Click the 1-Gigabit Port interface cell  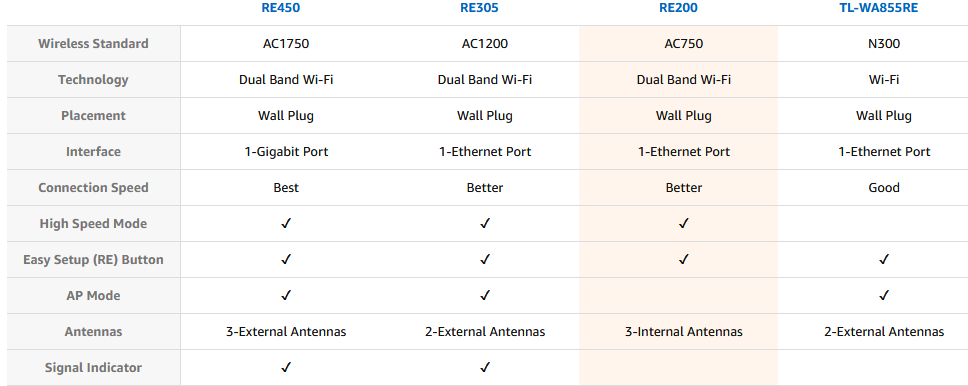point(286,152)
